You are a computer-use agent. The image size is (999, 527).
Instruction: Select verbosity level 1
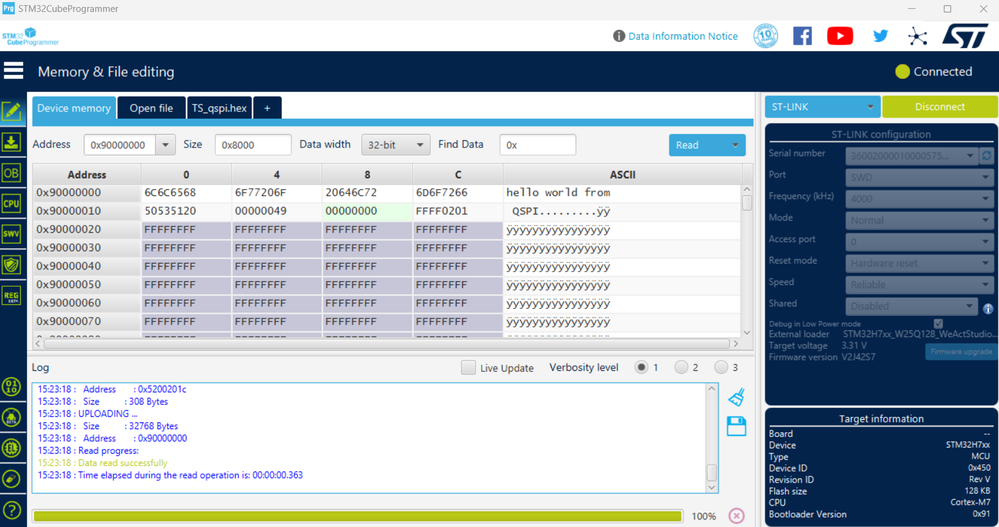(641, 367)
